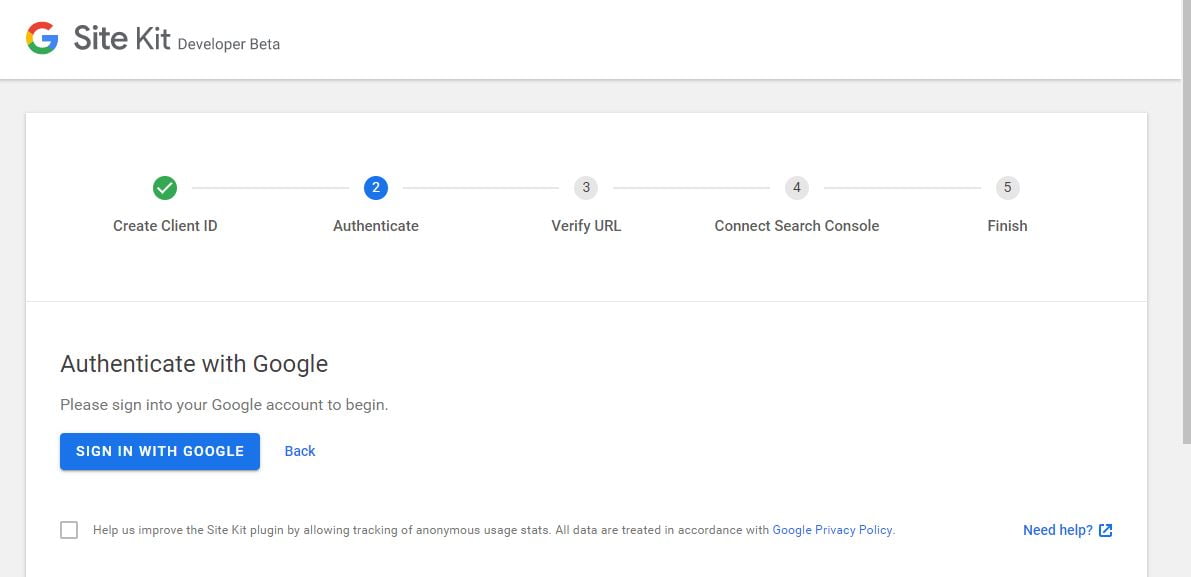This screenshot has height=577, width=1191.
Task: Click the blue circled step 2 icon
Action: 375,188
